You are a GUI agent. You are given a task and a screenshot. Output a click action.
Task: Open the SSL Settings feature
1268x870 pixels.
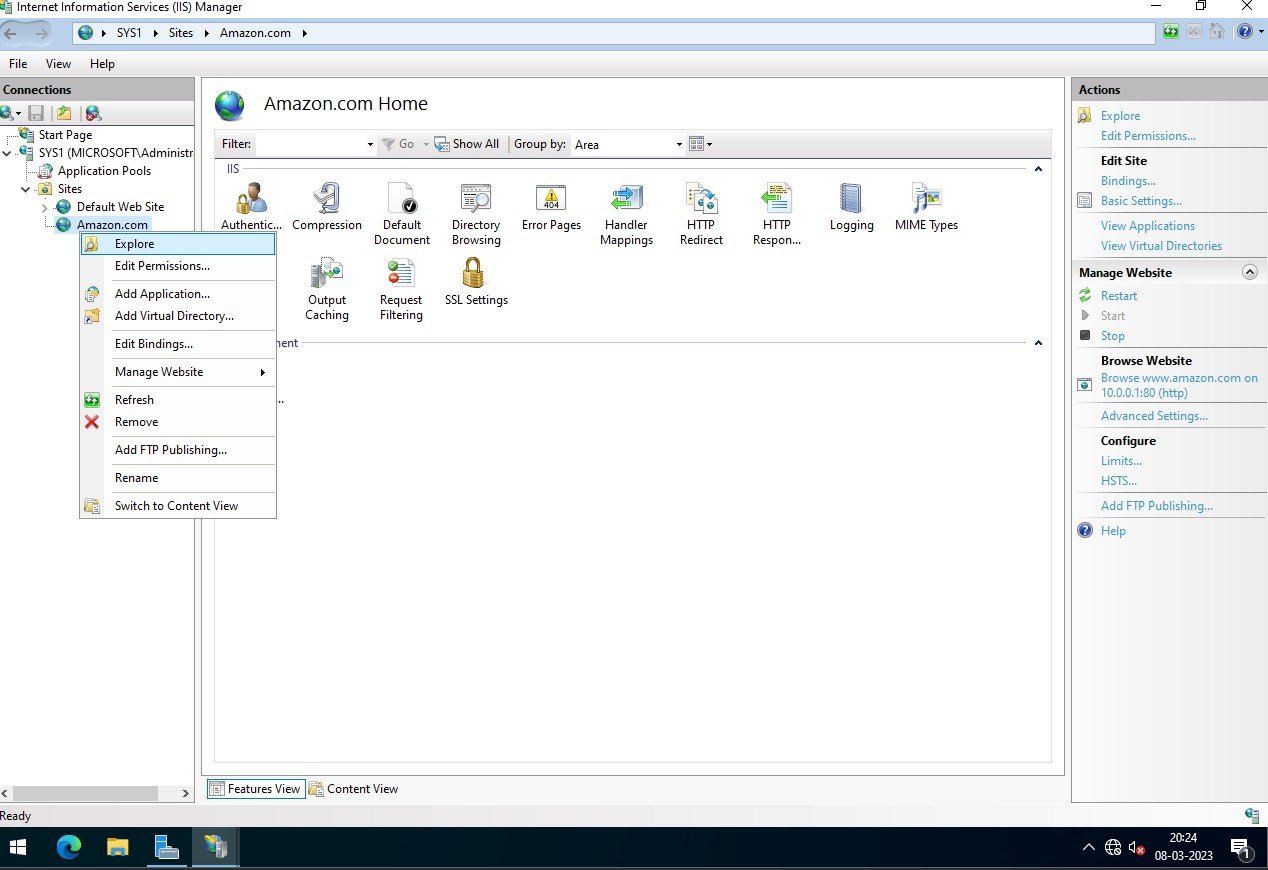(x=476, y=282)
